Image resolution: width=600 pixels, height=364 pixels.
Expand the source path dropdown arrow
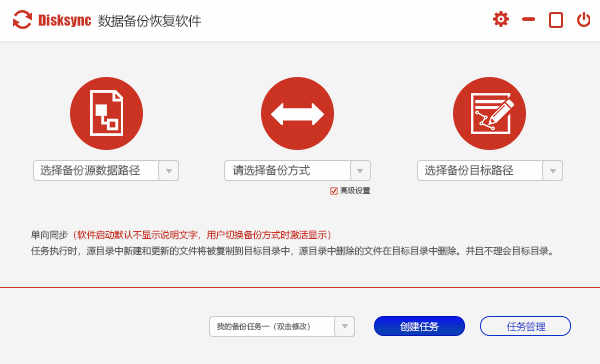coord(169,171)
